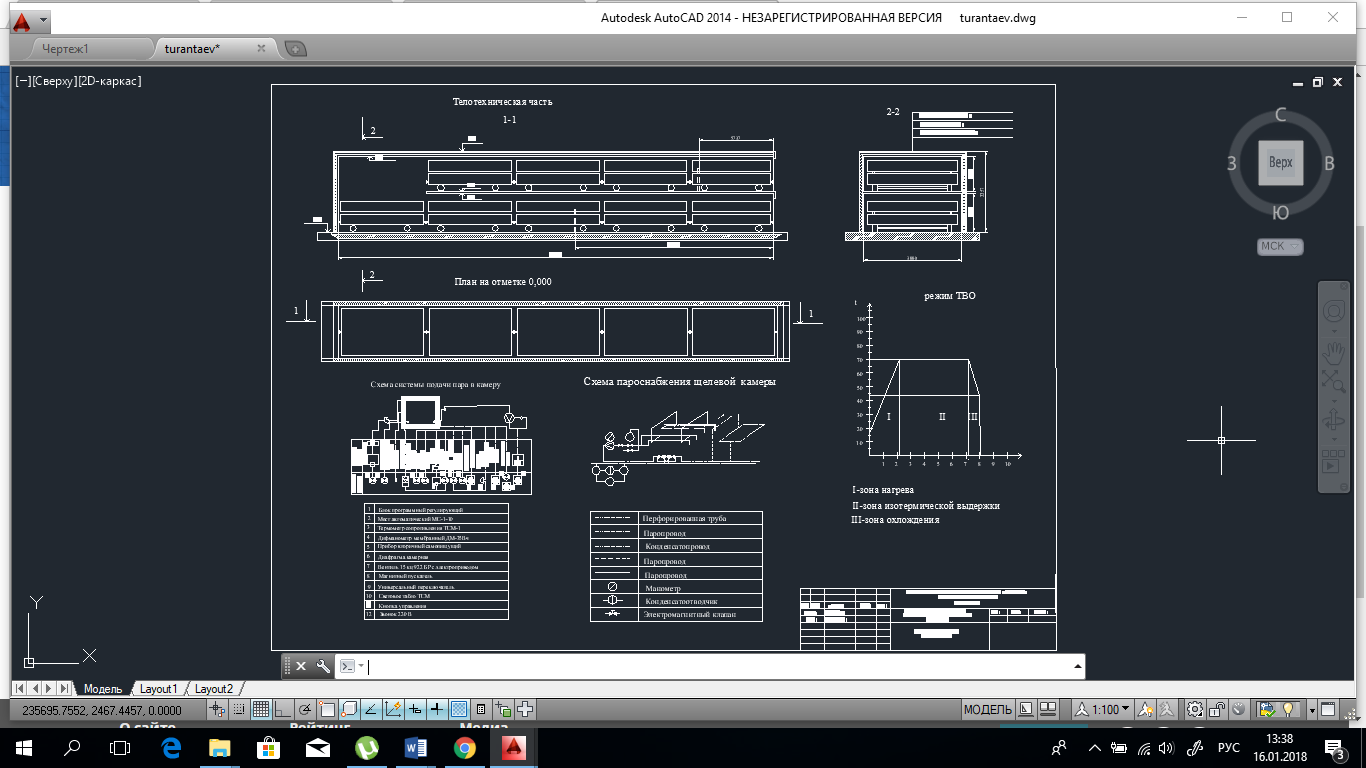Toggle Lineweight display in status bar

[438, 710]
